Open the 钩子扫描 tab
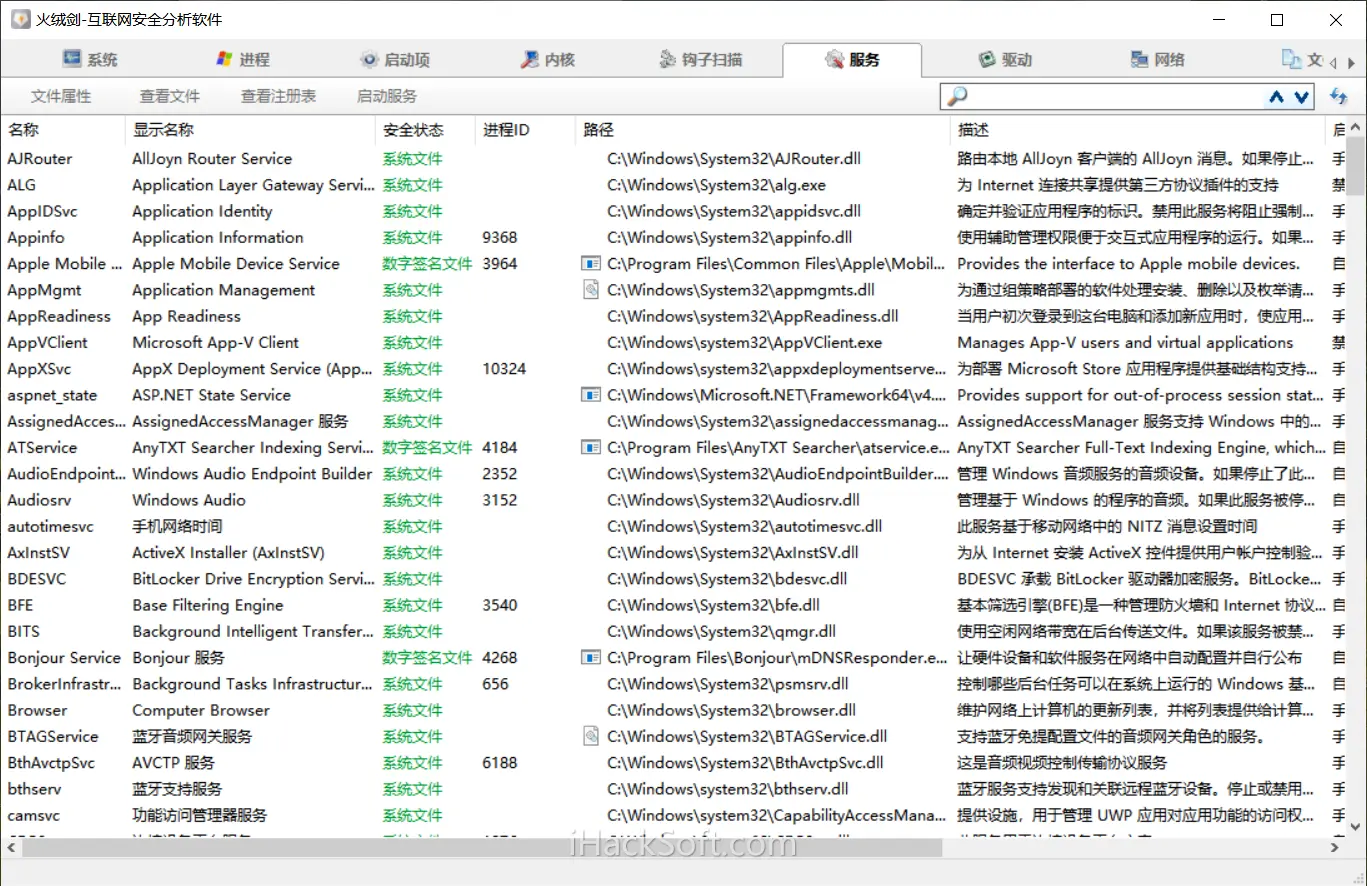This screenshot has height=886, width=1367. [x=700, y=60]
